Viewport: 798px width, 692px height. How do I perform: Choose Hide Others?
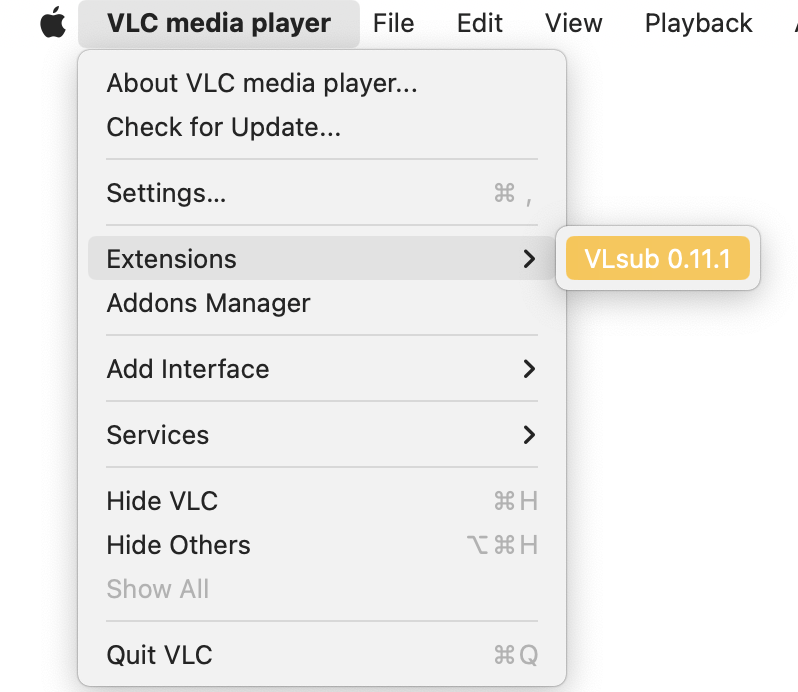coord(178,545)
